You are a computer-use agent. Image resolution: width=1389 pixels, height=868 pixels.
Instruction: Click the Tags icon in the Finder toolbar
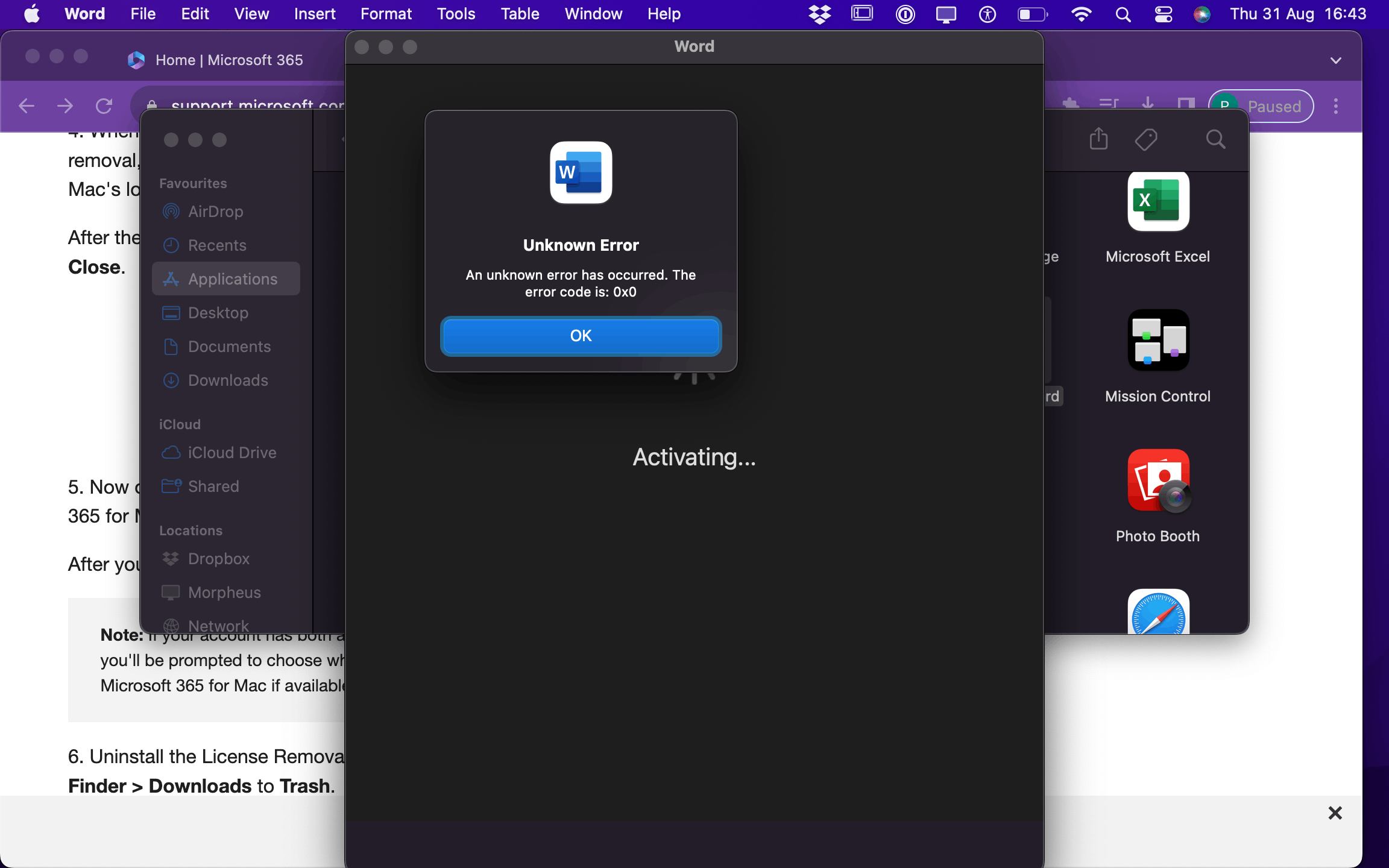pyautogui.click(x=1146, y=139)
